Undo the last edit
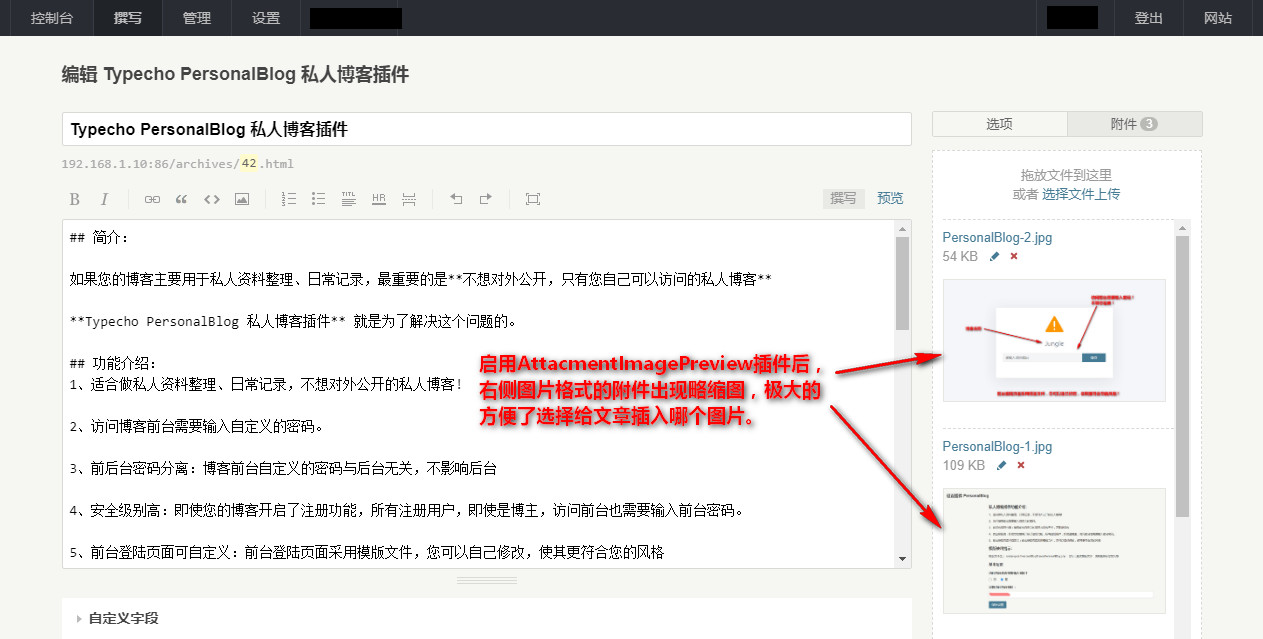 tap(456, 199)
